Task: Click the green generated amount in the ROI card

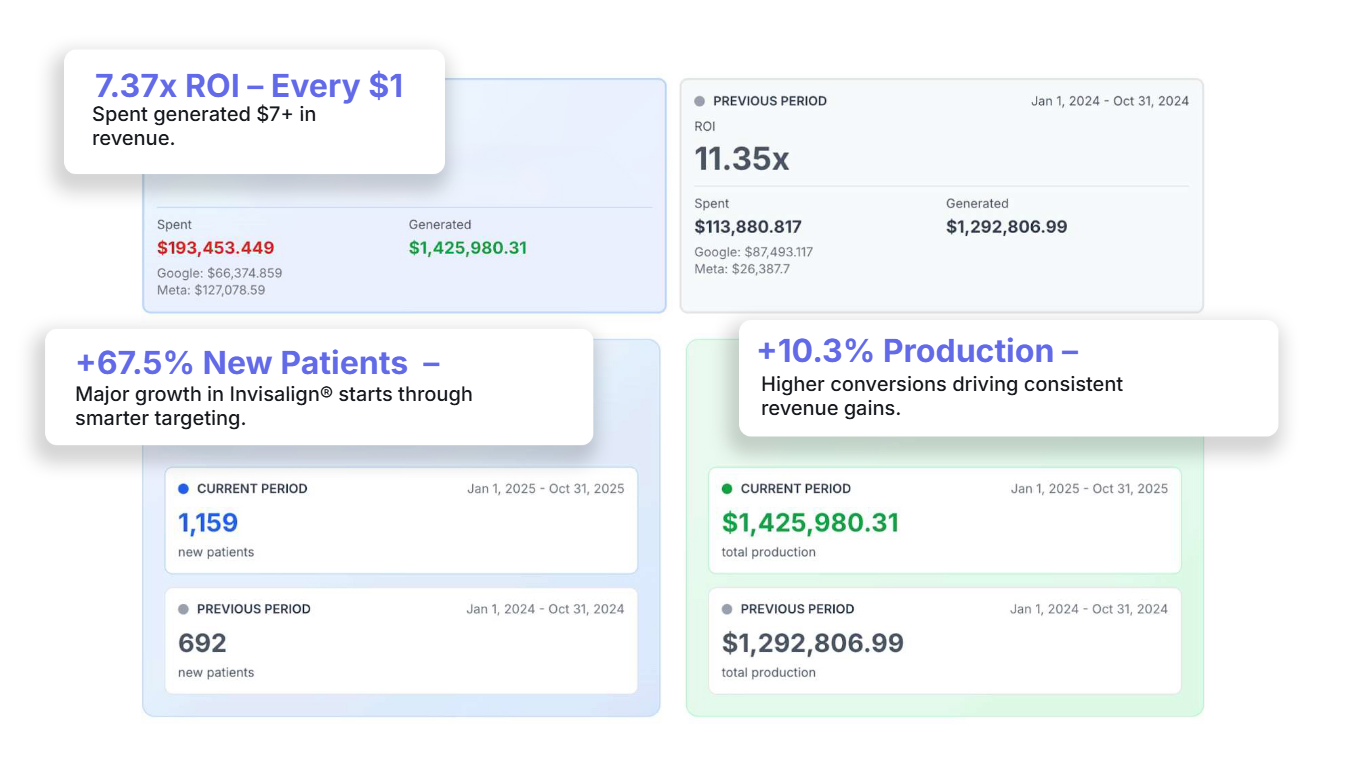Action: (x=467, y=248)
